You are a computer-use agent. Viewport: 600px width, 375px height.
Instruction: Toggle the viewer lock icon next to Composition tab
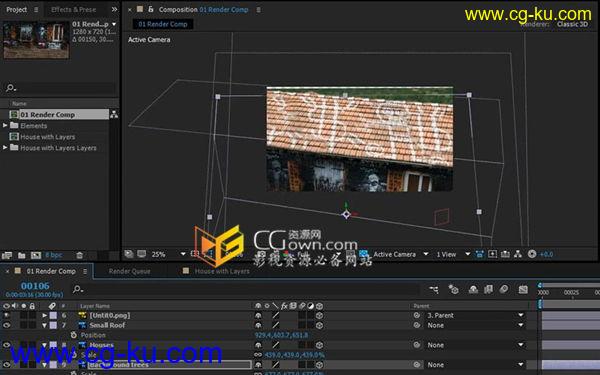tap(151, 9)
